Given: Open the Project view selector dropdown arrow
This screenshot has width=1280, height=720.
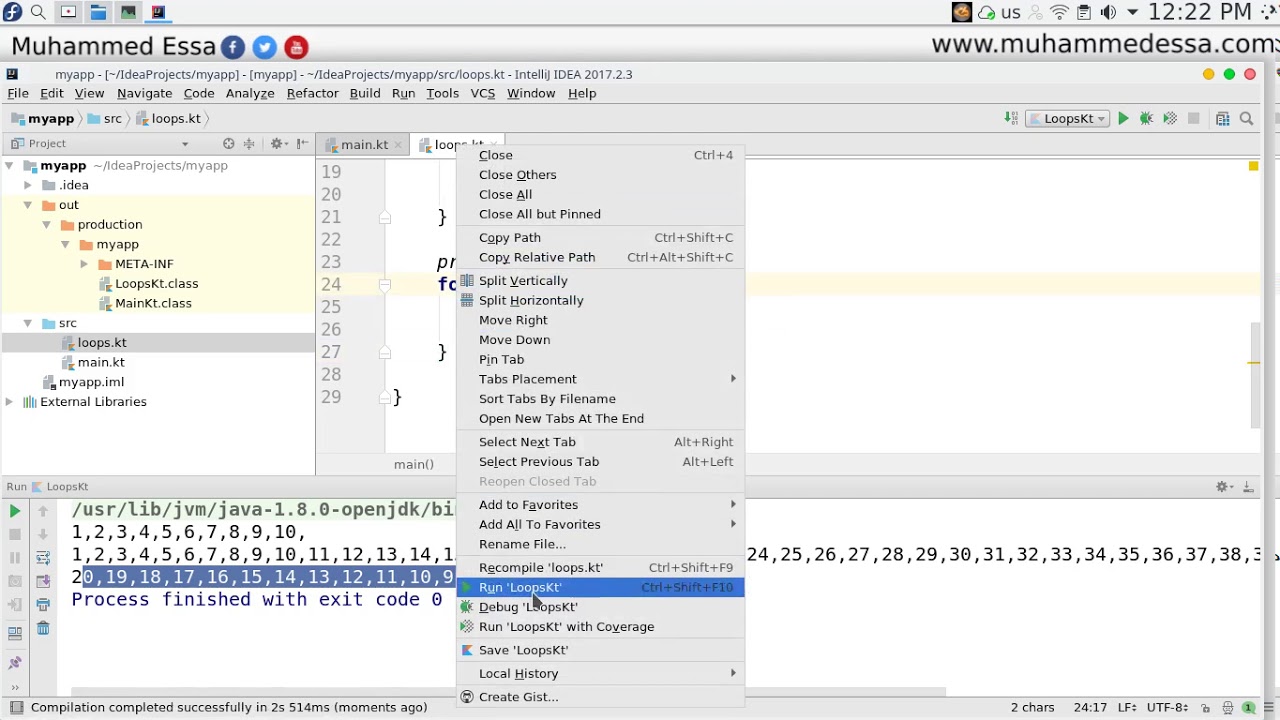Looking at the screenshot, I should 184,144.
